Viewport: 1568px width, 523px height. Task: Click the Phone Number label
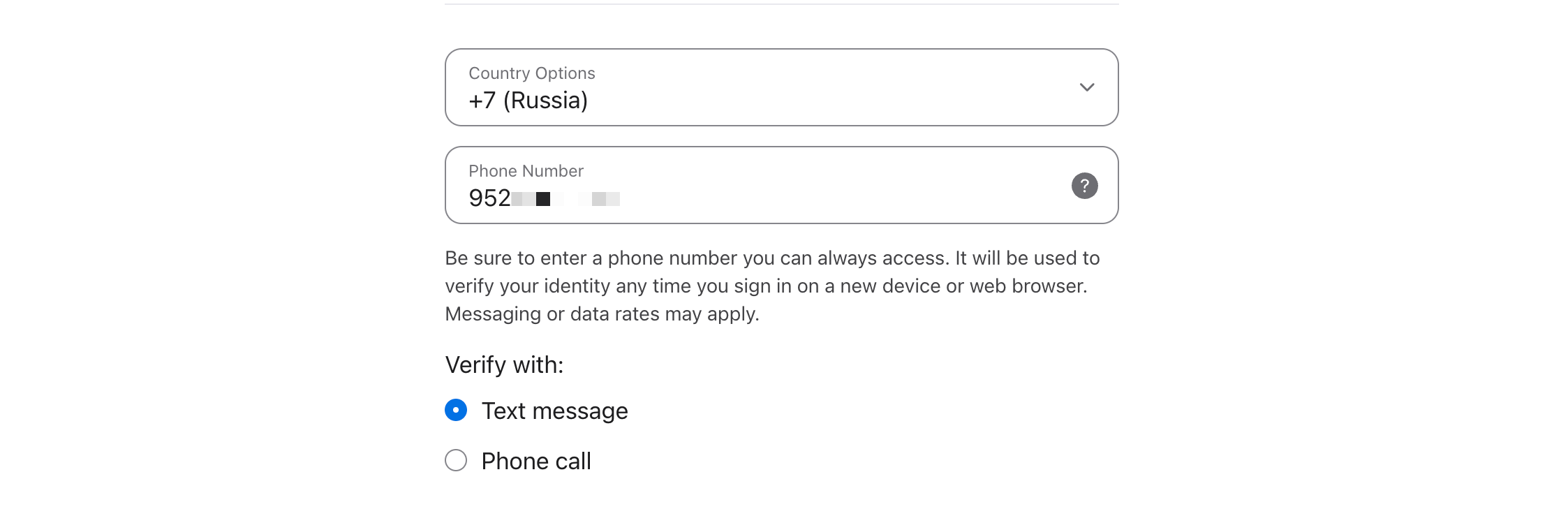[x=525, y=170]
